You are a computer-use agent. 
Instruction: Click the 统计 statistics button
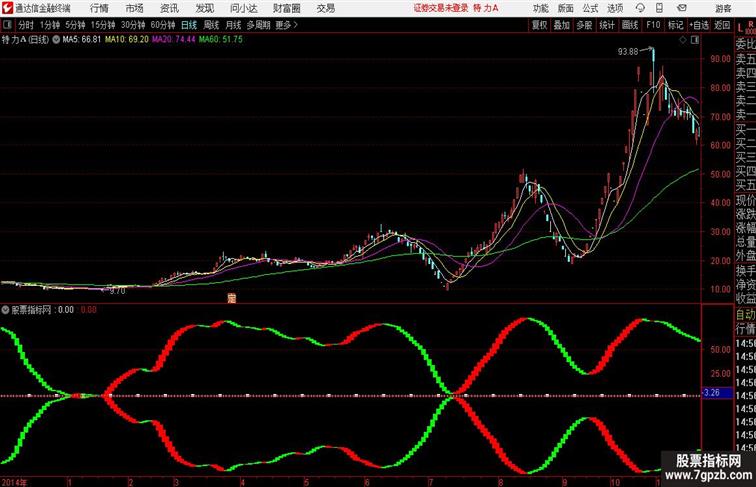click(607, 25)
